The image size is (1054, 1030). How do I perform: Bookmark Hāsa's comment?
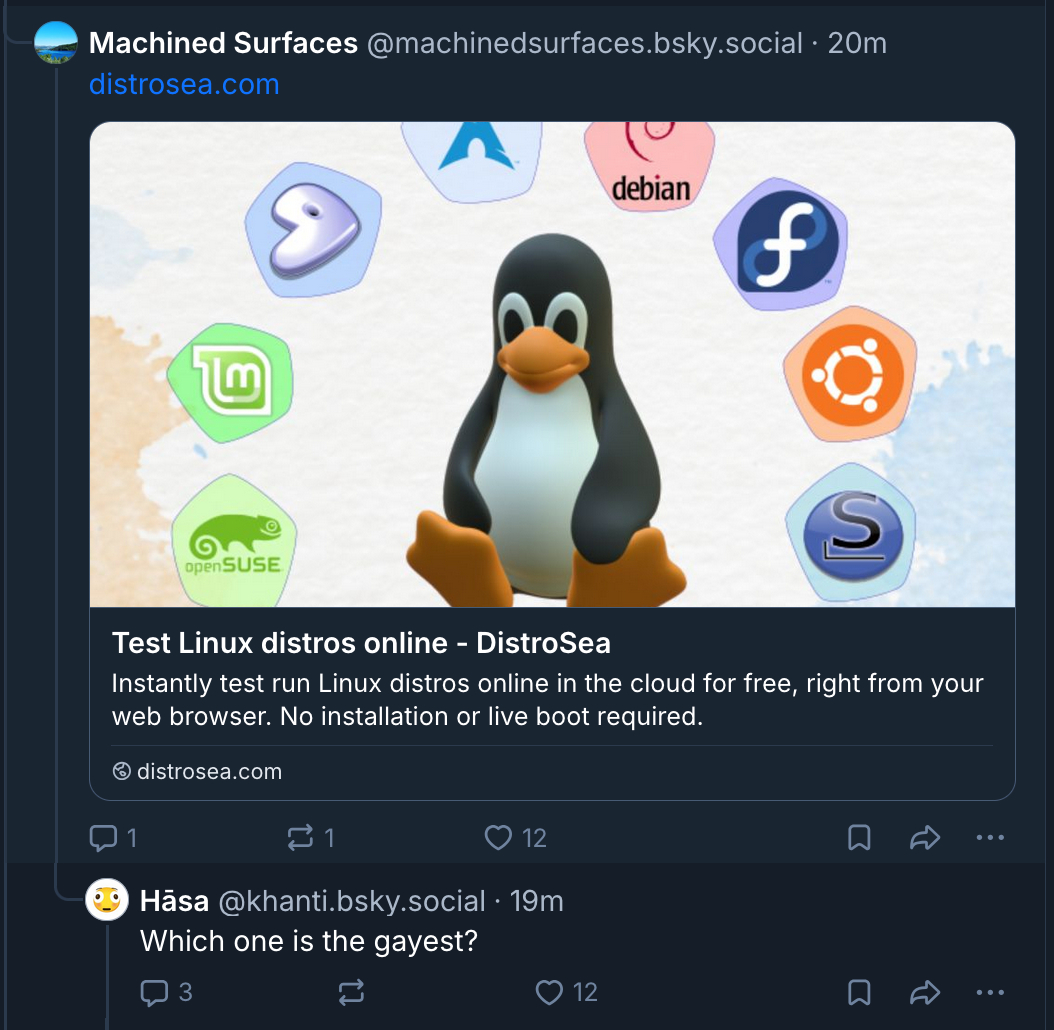point(859,992)
